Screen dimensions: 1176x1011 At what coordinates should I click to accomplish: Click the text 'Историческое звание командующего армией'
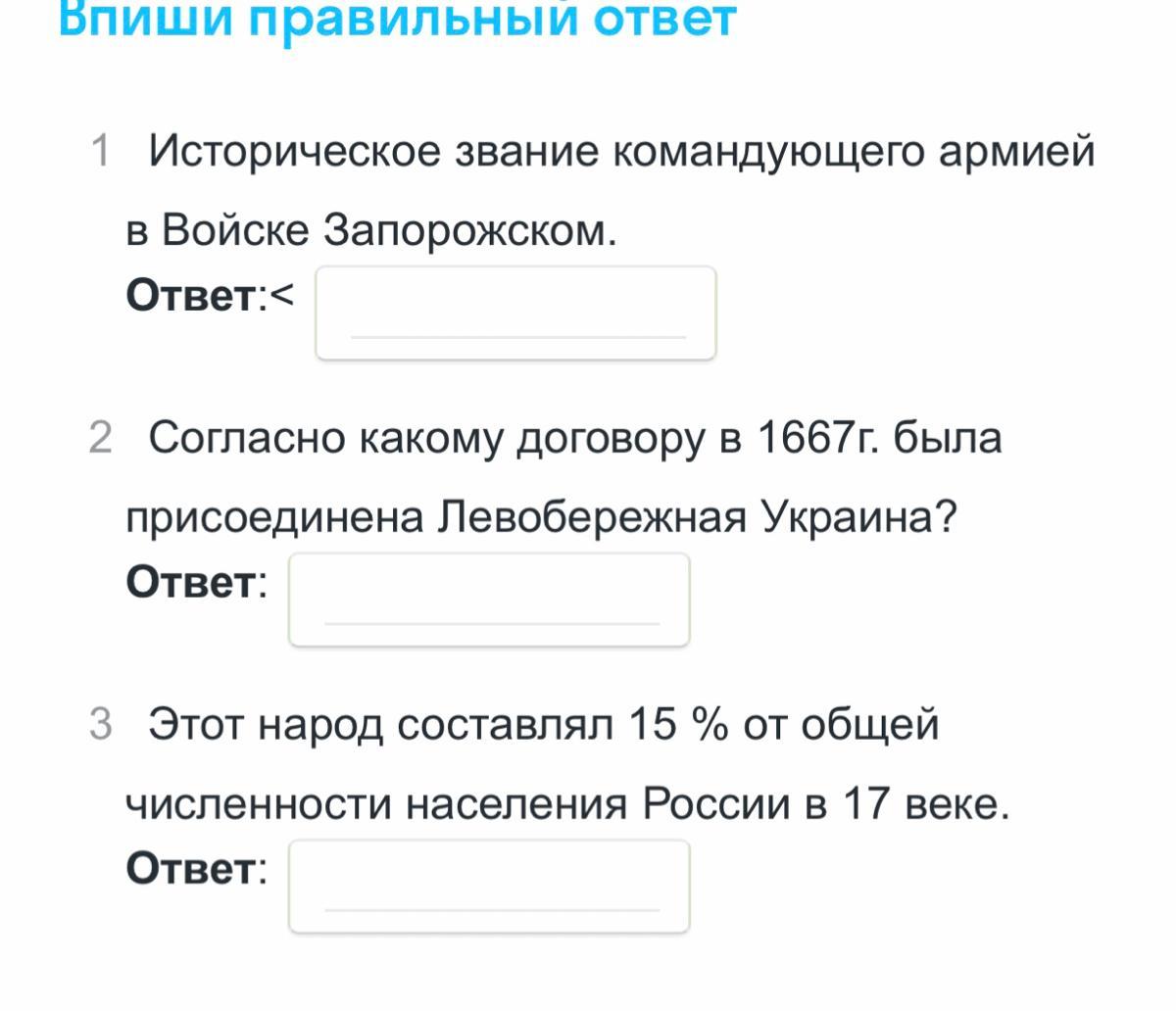click(622, 153)
